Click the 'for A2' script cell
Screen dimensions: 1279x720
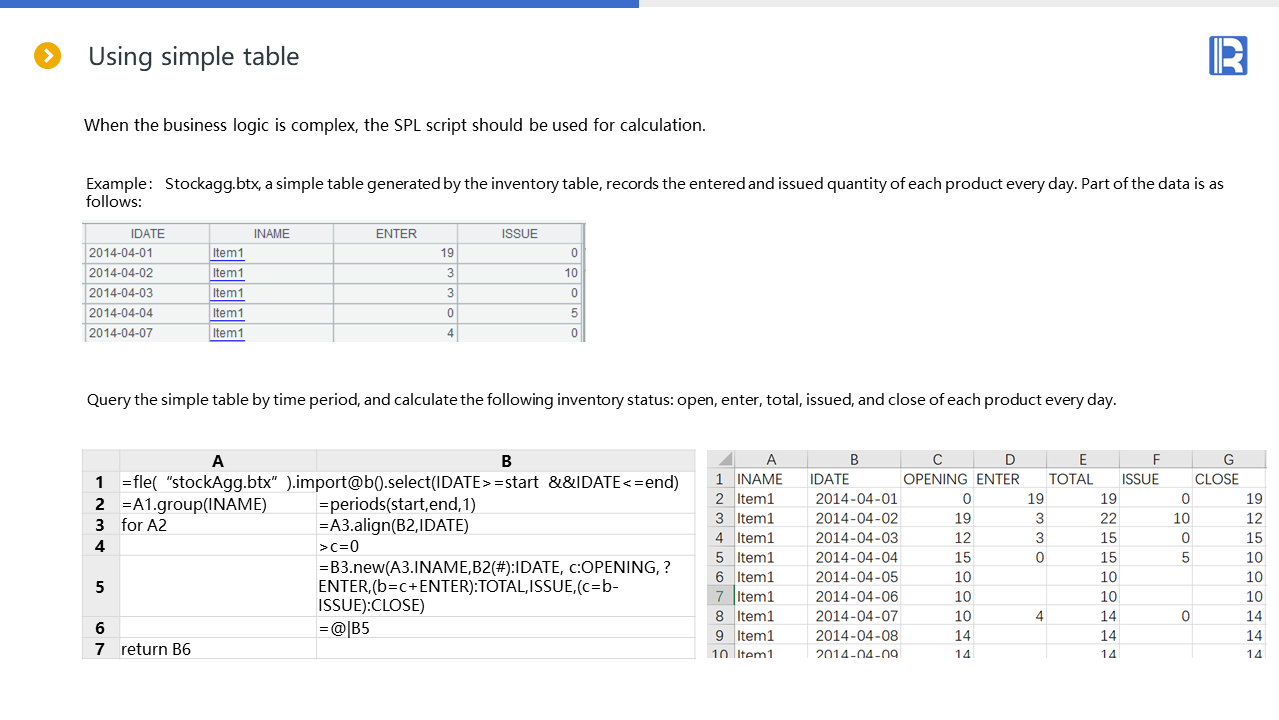[x=146, y=525]
